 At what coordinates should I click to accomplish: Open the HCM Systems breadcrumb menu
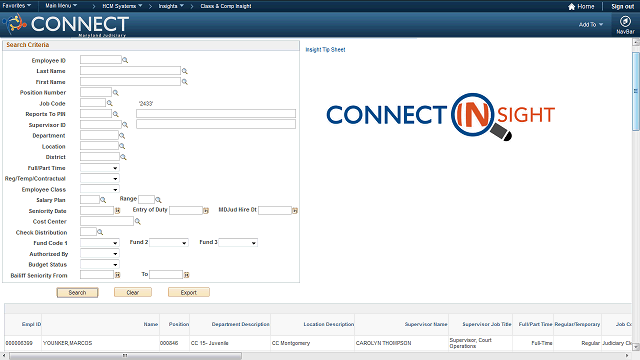[x=122, y=6]
